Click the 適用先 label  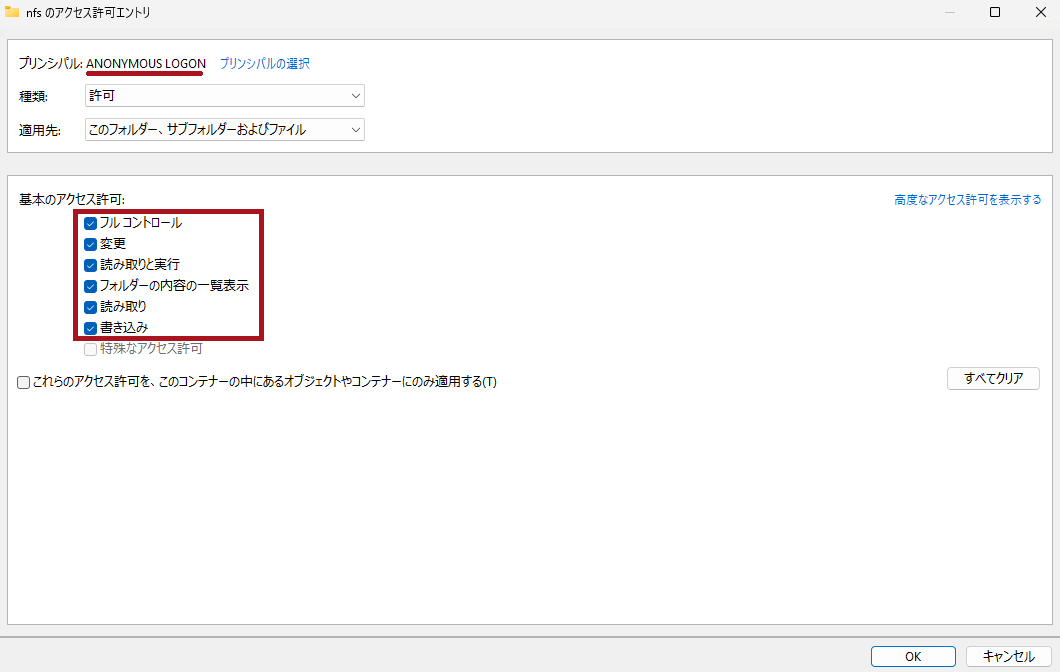point(40,130)
